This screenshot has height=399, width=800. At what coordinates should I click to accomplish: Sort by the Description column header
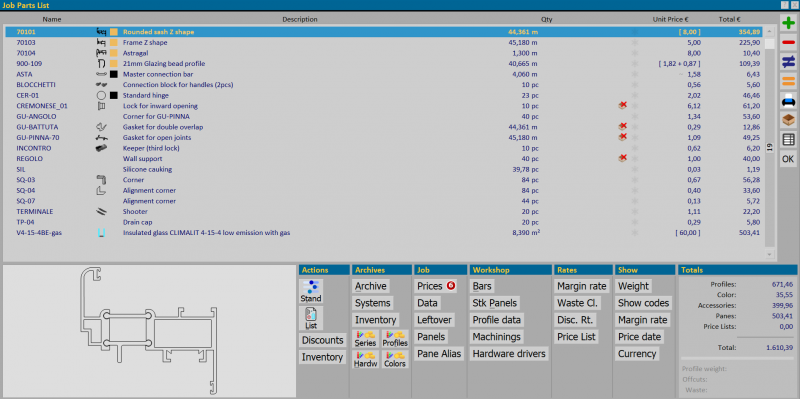click(300, 19)
